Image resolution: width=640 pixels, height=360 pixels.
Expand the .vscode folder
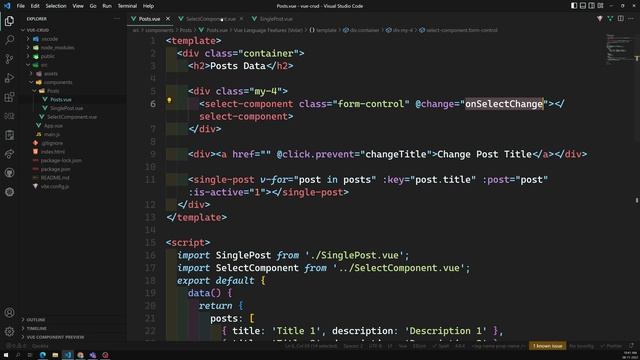[49, 39]
